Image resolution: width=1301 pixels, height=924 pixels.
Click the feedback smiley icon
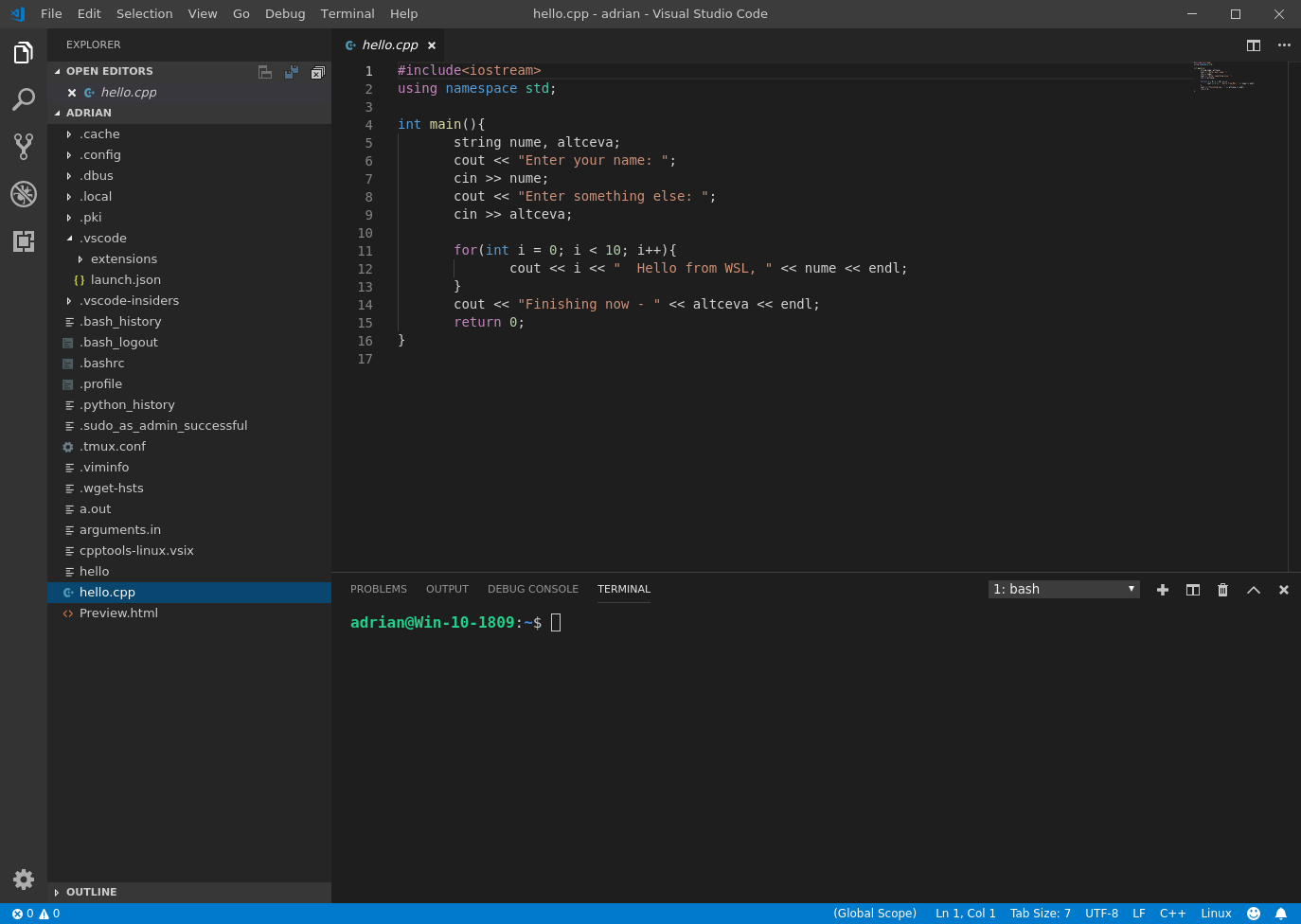click(x=1254, y=914)
